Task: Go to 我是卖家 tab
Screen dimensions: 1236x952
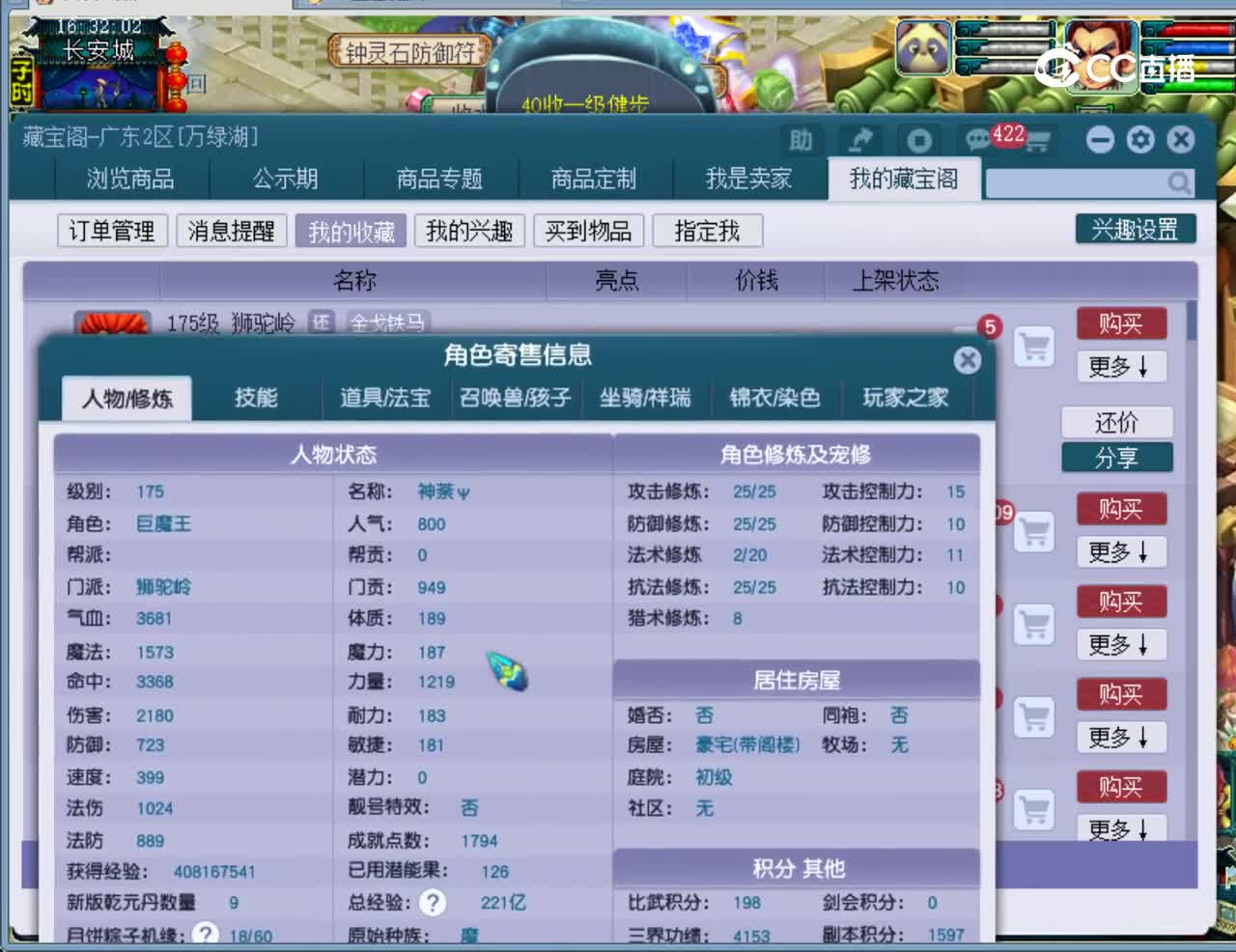Action: click(748, 180)
